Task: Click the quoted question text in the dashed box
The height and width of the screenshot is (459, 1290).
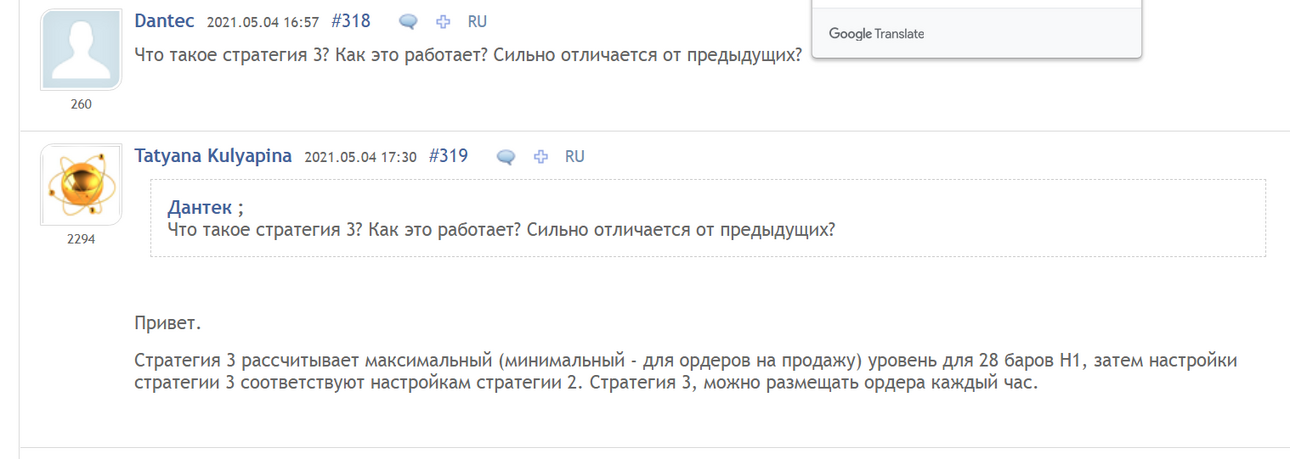Action: tap(501, 230)
